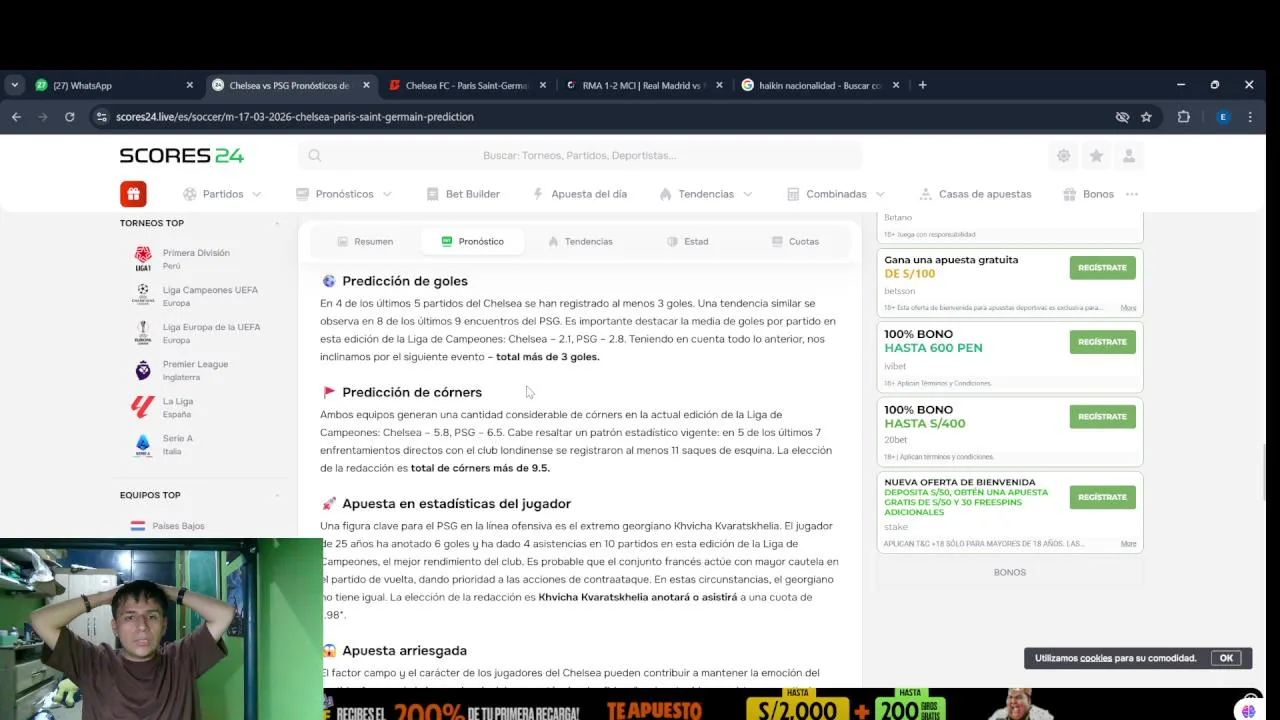This screenshot has height=720, width=1280.
Task: Click the Predicción de goles heading
Action: pyautogui.click(x=405, y=281)
